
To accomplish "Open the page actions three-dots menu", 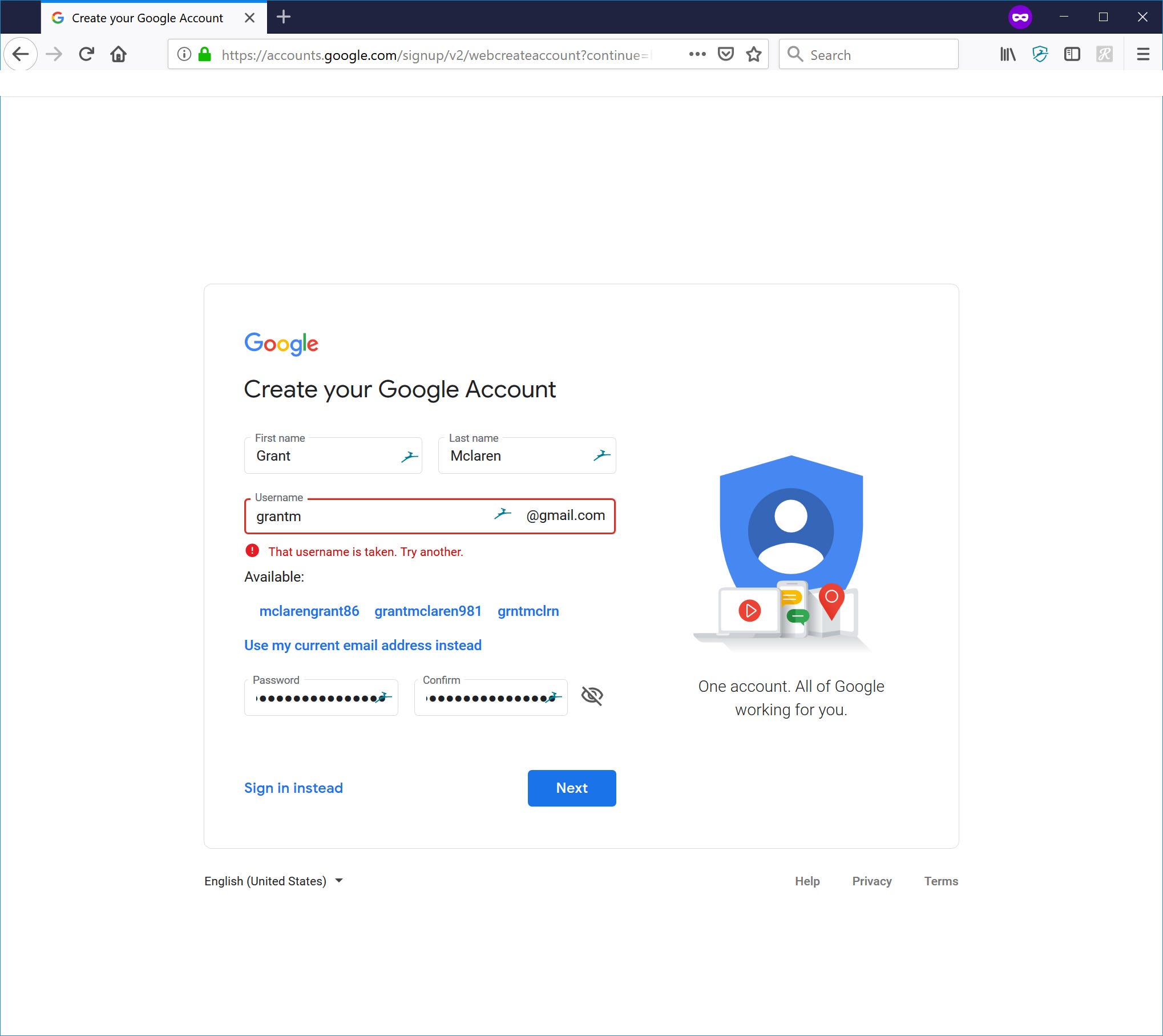I will tap(697, 54).
